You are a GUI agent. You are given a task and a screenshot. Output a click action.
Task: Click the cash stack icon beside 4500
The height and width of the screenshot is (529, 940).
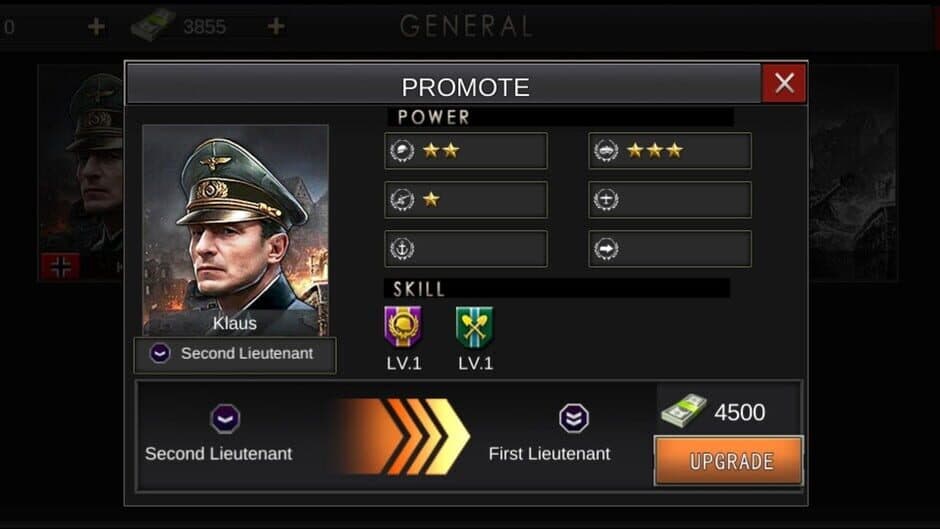[x=683, y=409]
